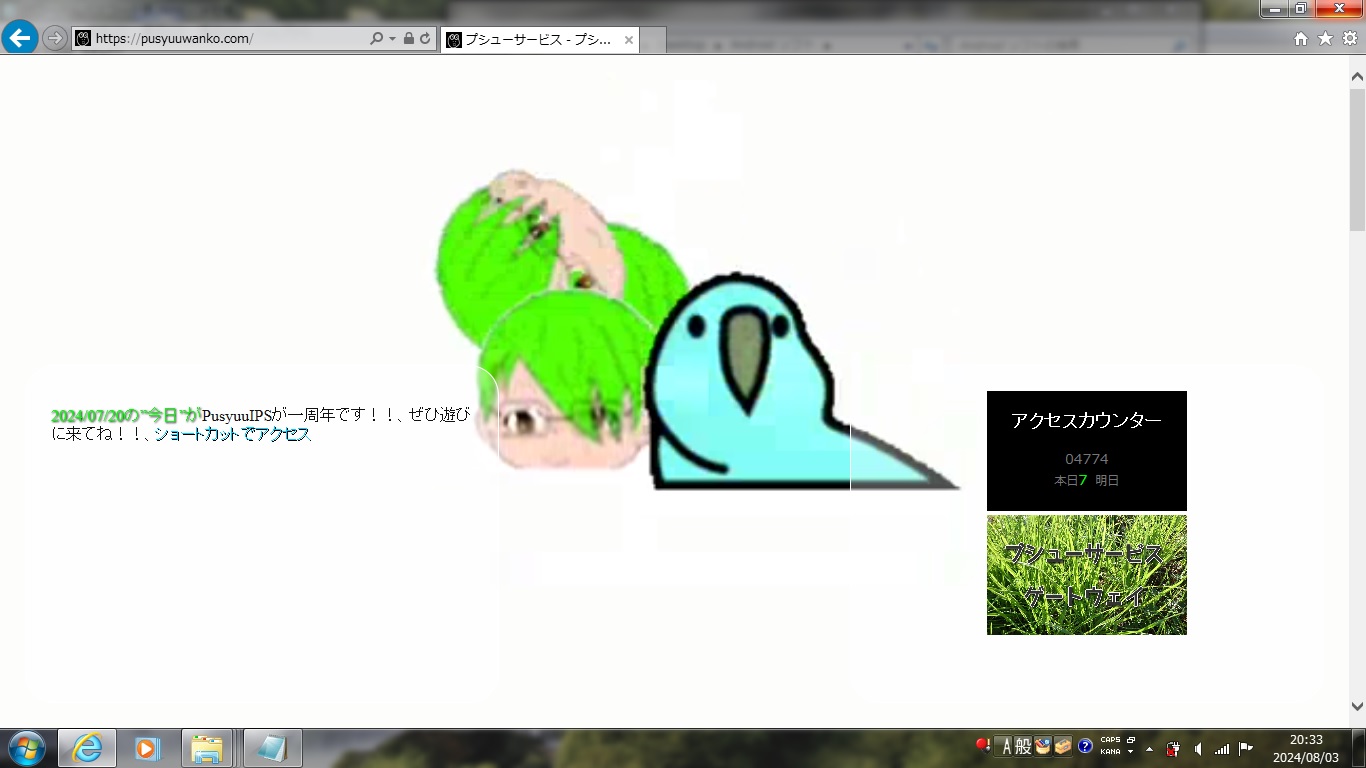Show the security lock report

pos(408,39)
